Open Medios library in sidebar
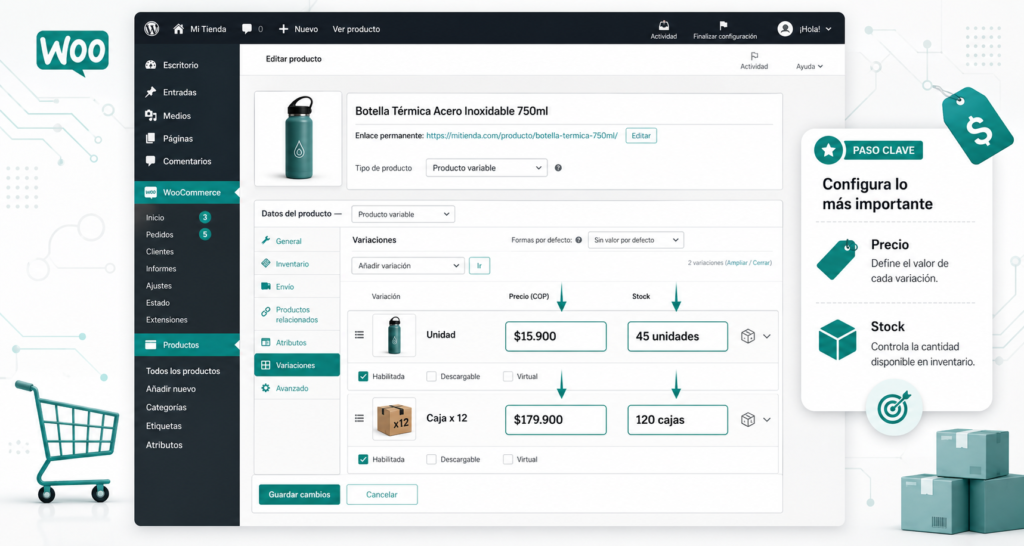The width and height of the screenshot is (1024, 546). [168, 116]
